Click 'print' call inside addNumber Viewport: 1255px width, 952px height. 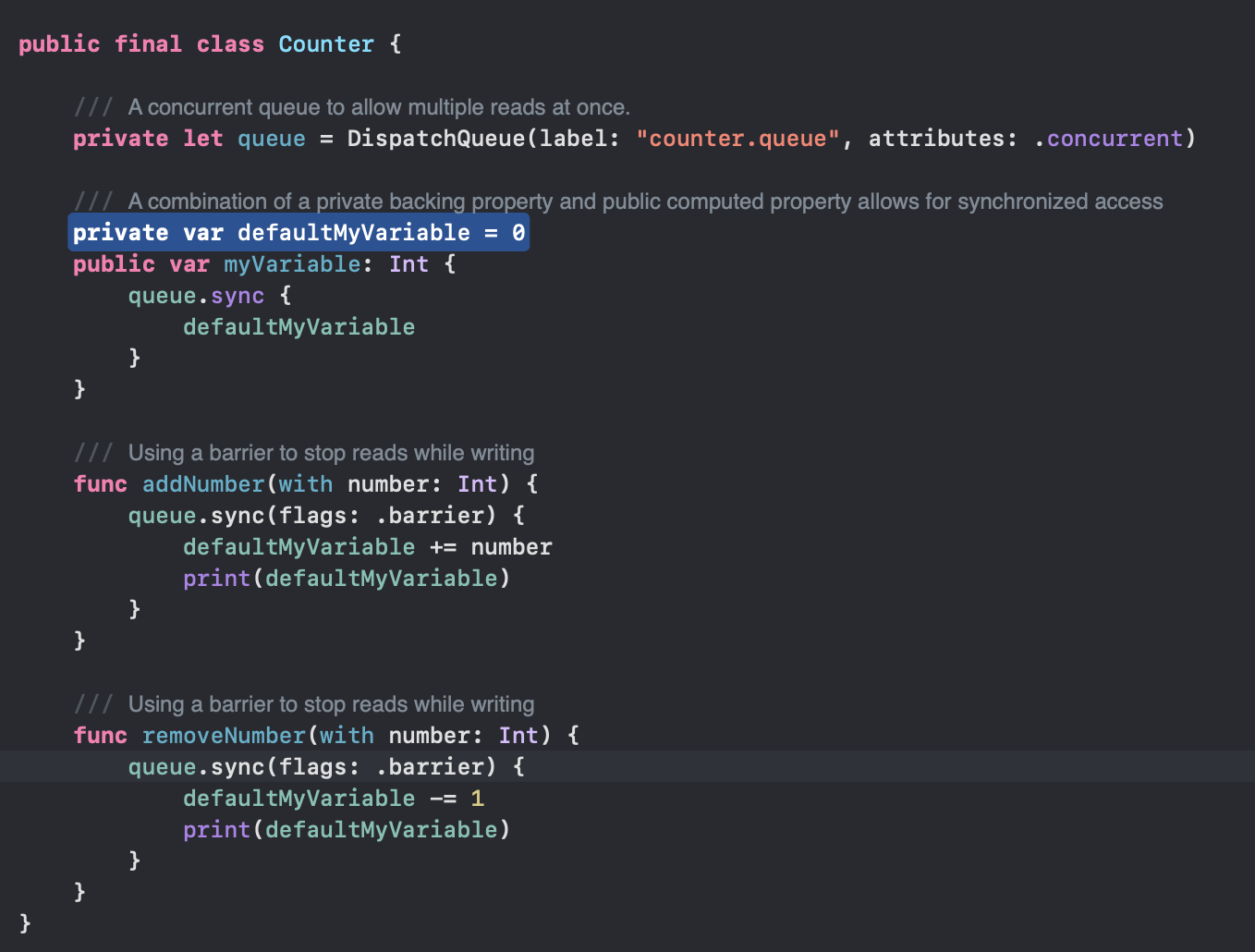pos(216,579)
